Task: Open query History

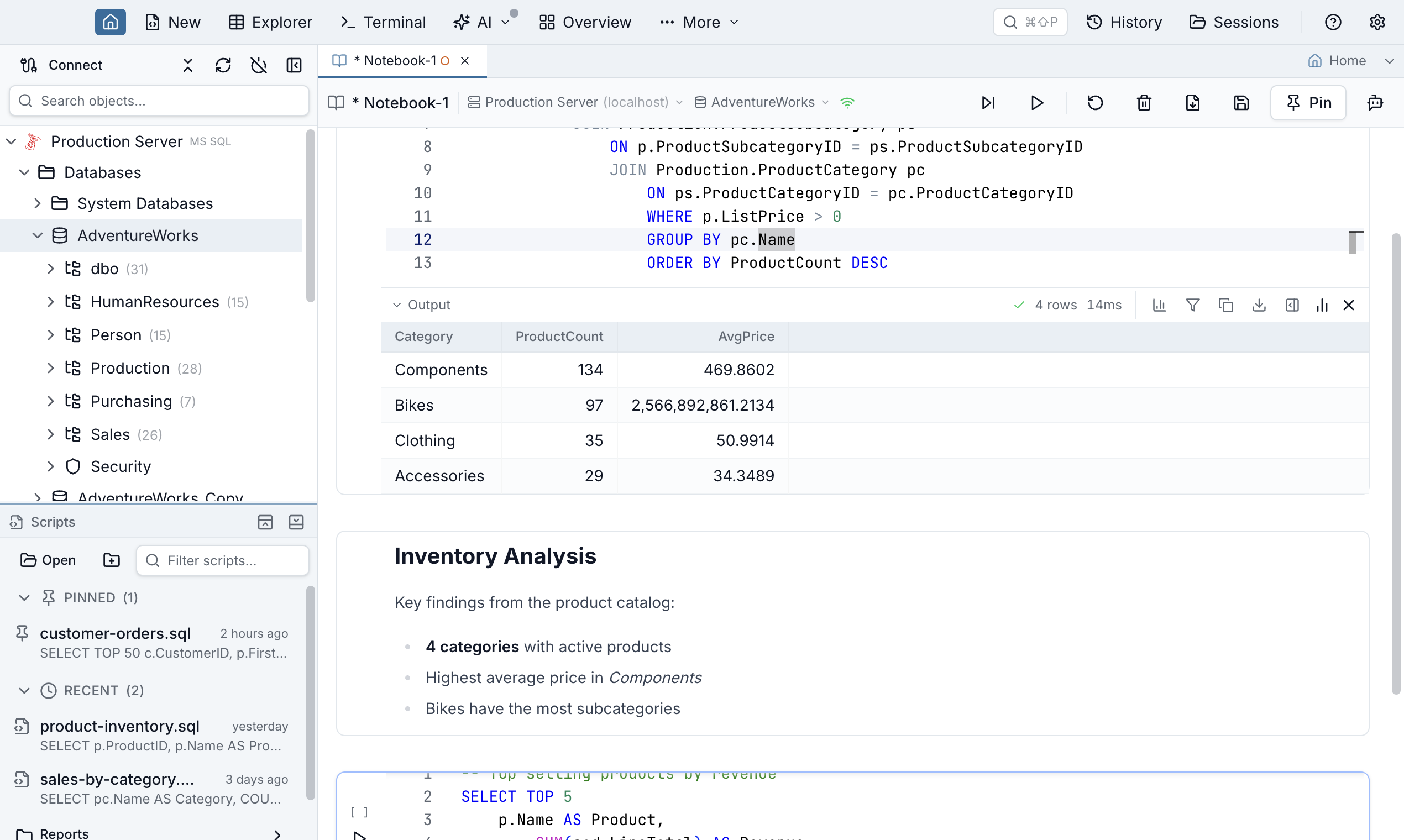Action: [x=1124, y=22]
